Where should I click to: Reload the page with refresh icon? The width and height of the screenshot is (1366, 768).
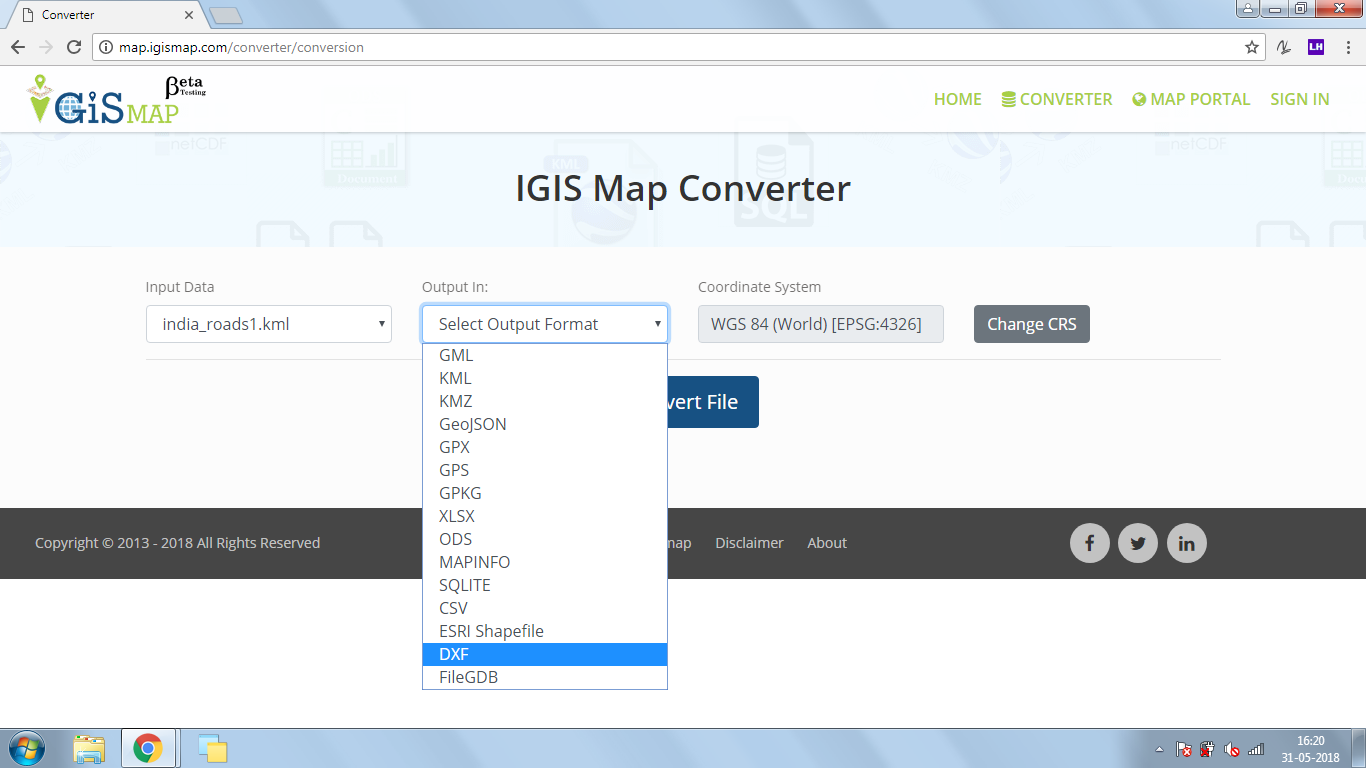[73, 47]
